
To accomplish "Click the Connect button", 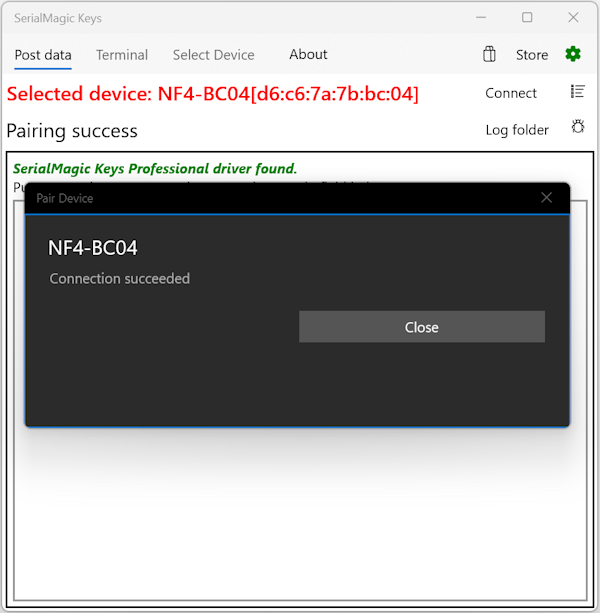I will click(511, 93).
